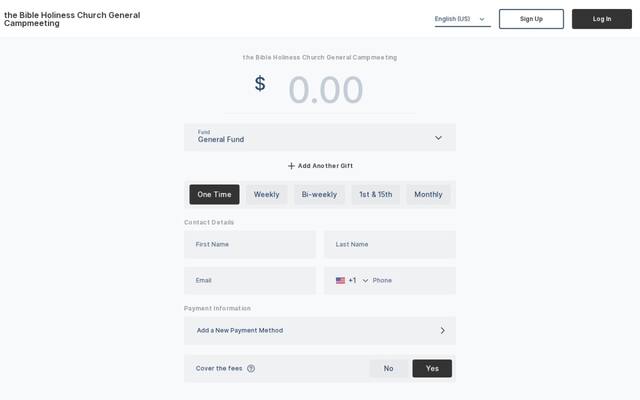Click the Email input field
The width and height of the screenshot is (640, 400).
pyautogui.click(x=250, y=280)
